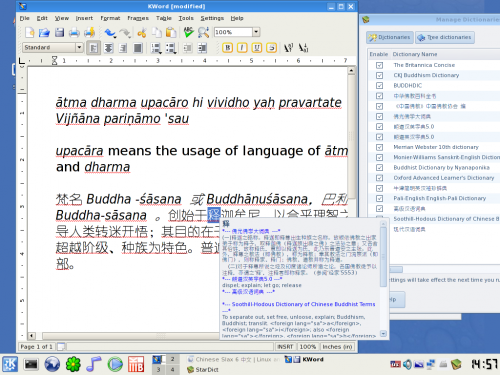Decrease paragraph indent icon
The image size is (500, 375).
[x=188, y=48]
